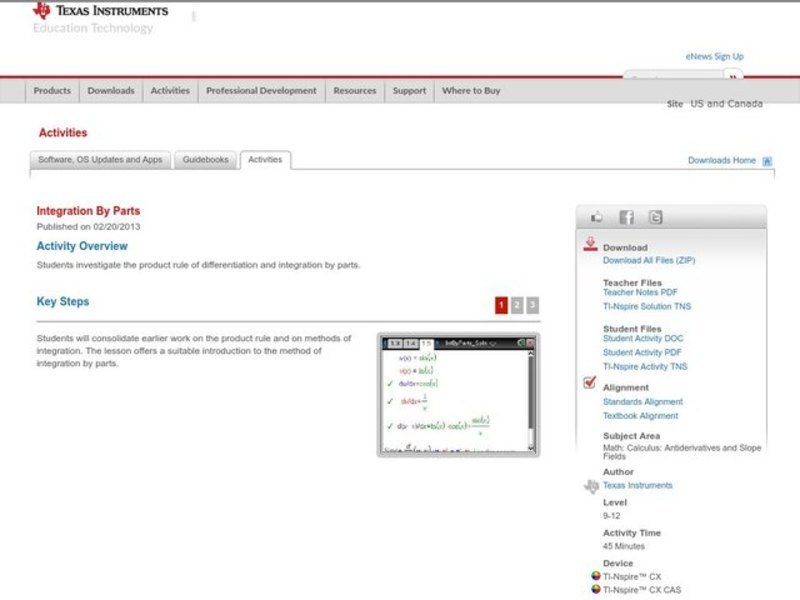The height and width of the screenshot is (600, 800).
Task: Click the Alignment checkmark icon
Action: (x=590, y=384)
